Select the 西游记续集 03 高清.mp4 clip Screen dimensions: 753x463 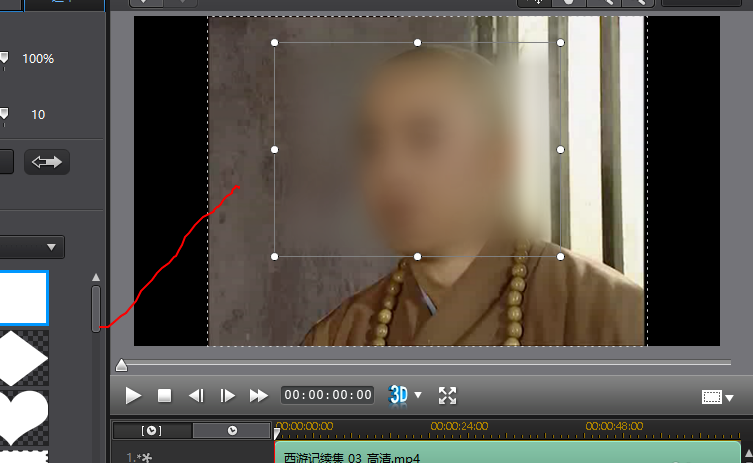tap(507, 452)
